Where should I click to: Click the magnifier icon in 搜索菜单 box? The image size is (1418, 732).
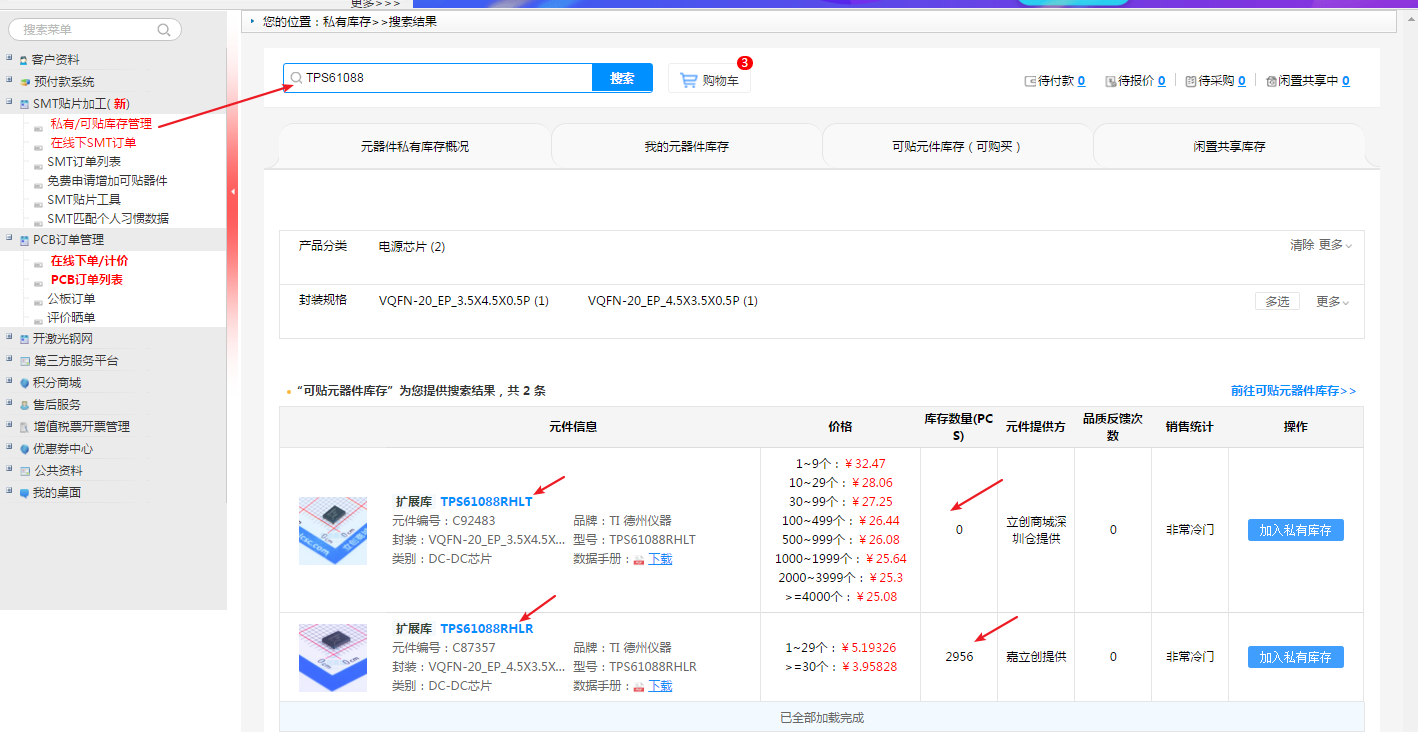pyautogui.click(x=164, y=30)
